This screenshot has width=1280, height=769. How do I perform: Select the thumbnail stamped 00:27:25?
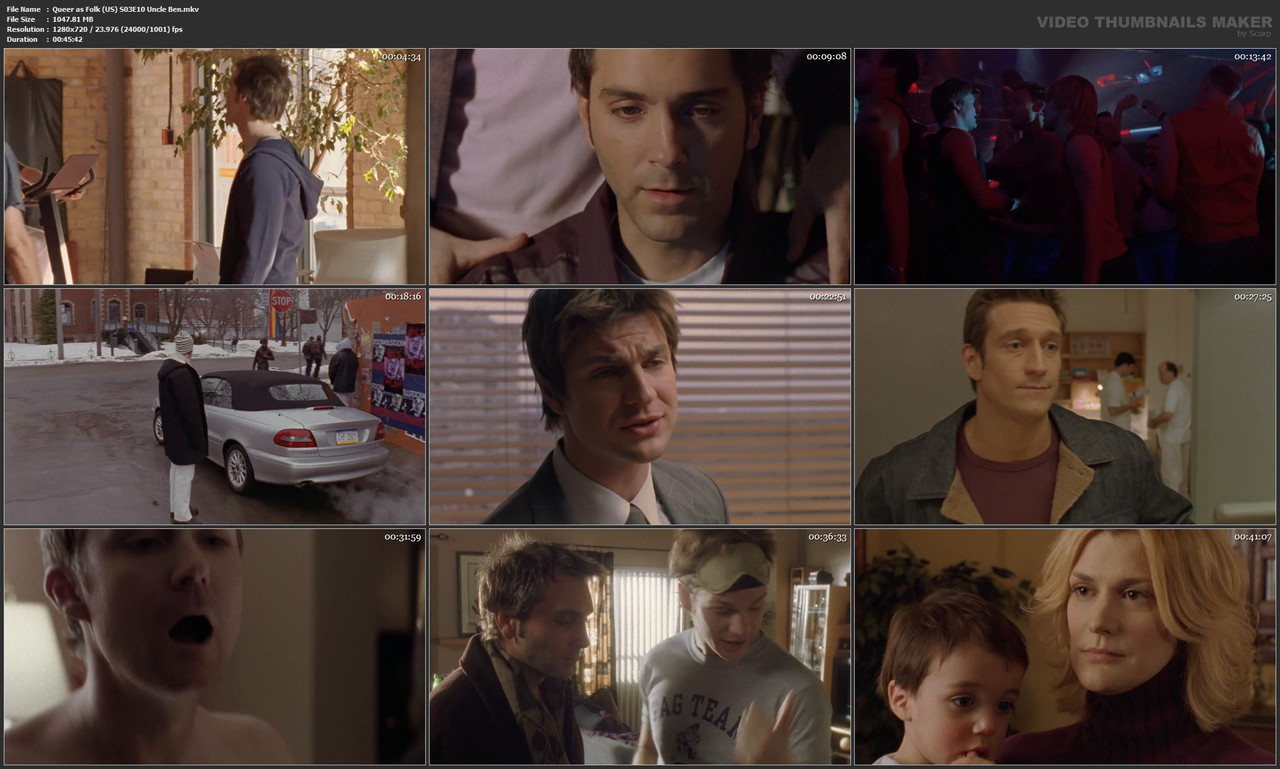[x=1065, y=407]
